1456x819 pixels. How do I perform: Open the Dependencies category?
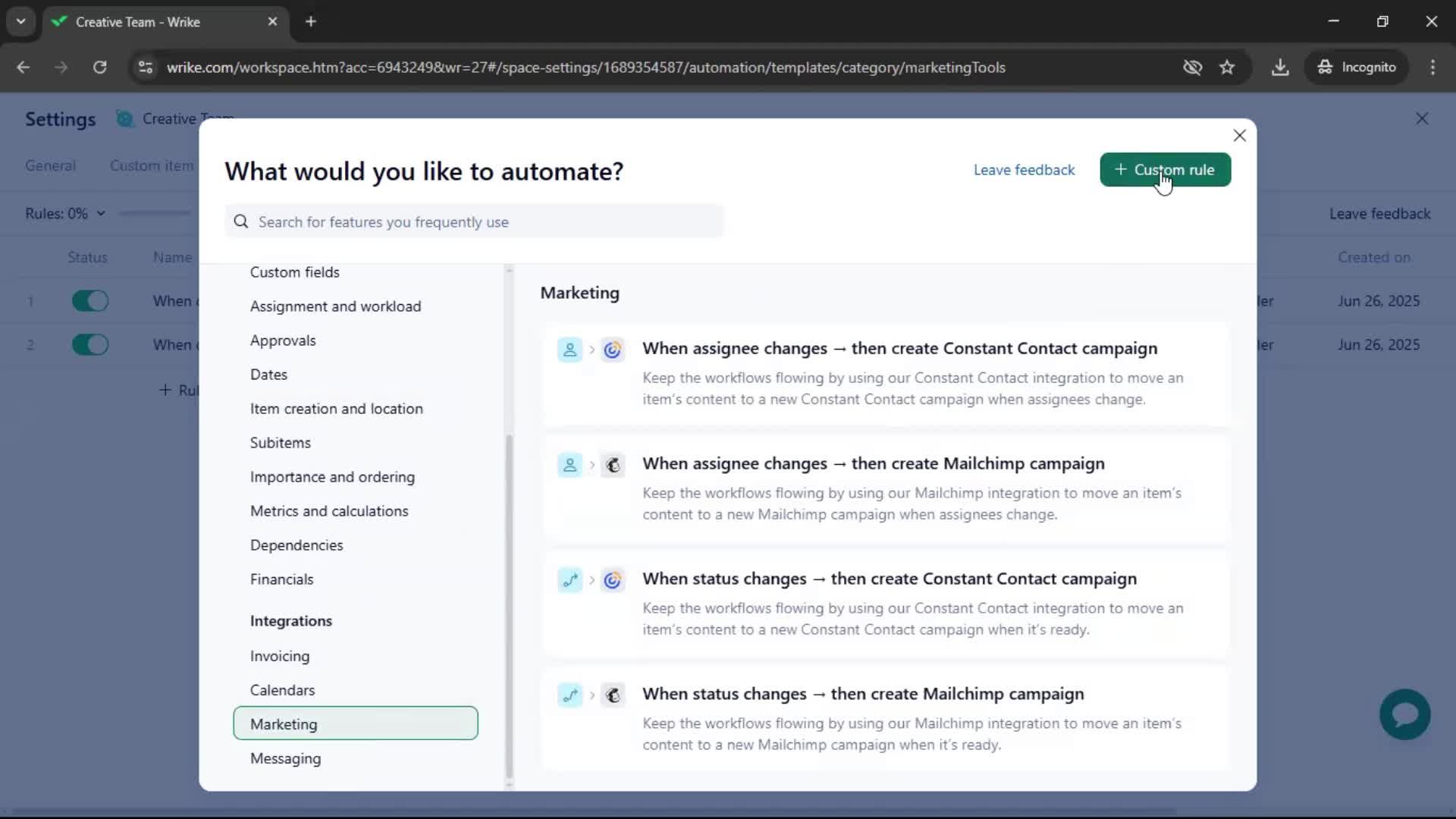(x=297, y=545)
